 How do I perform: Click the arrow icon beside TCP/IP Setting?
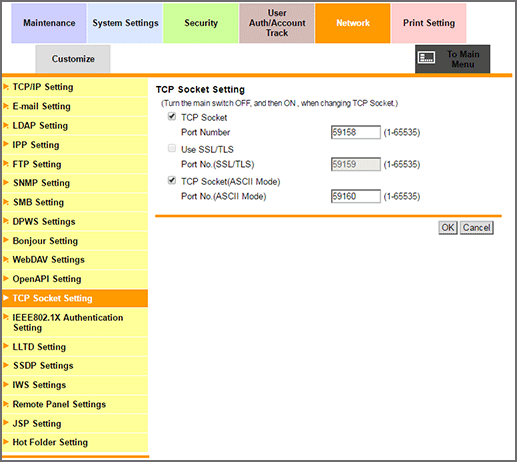(6, 87)
